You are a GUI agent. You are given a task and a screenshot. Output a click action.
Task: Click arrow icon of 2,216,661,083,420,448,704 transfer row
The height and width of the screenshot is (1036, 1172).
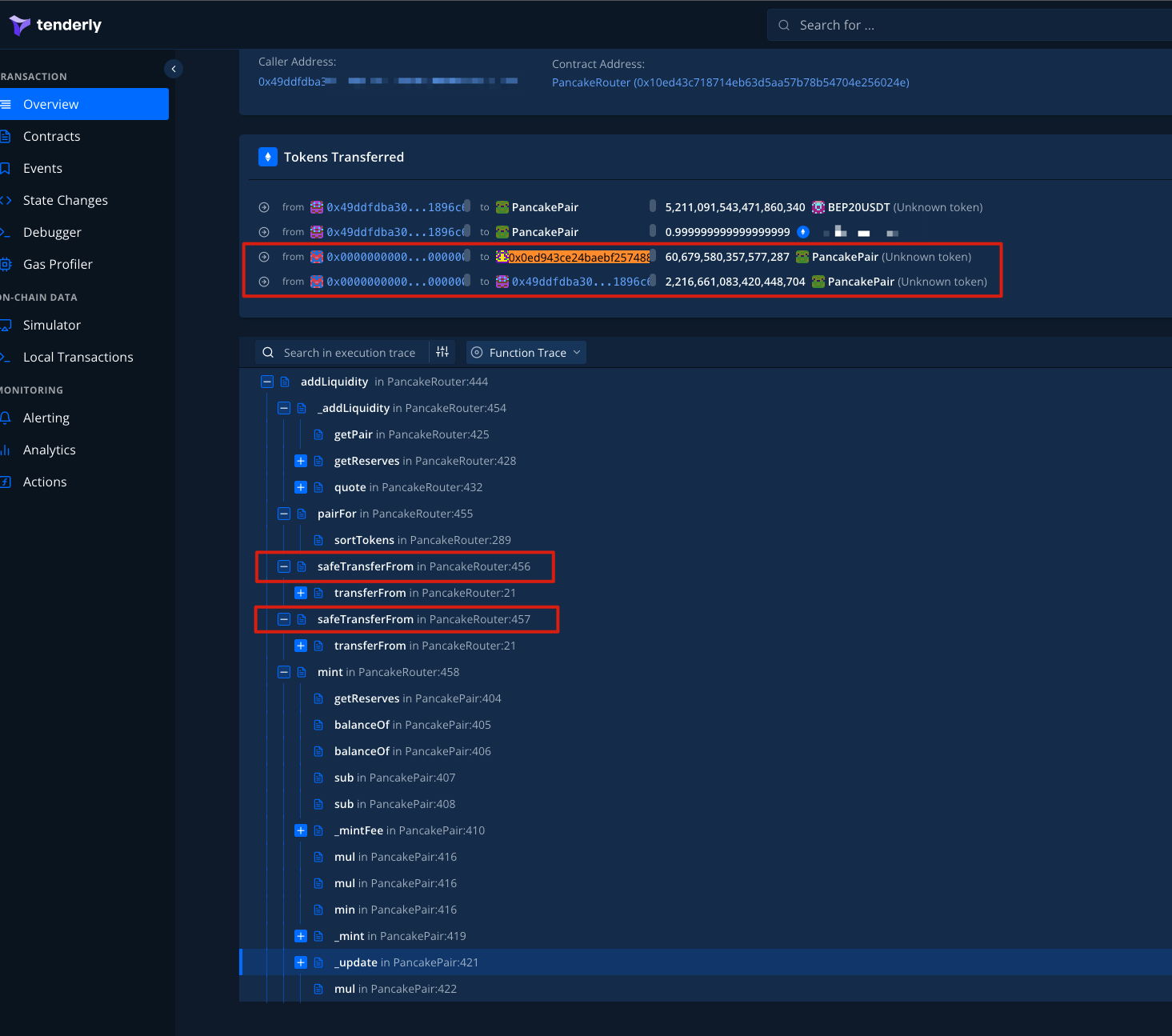[x=264, y=282]
